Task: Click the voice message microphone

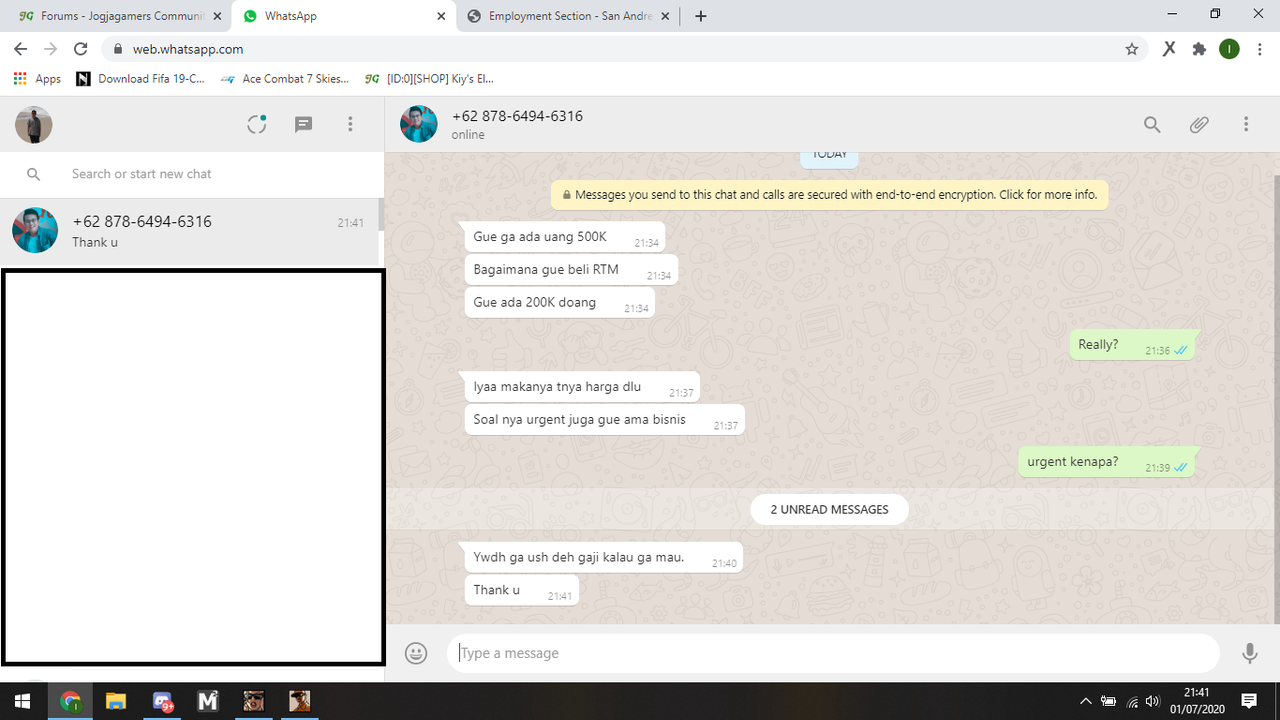Action: click(1249, 653)
